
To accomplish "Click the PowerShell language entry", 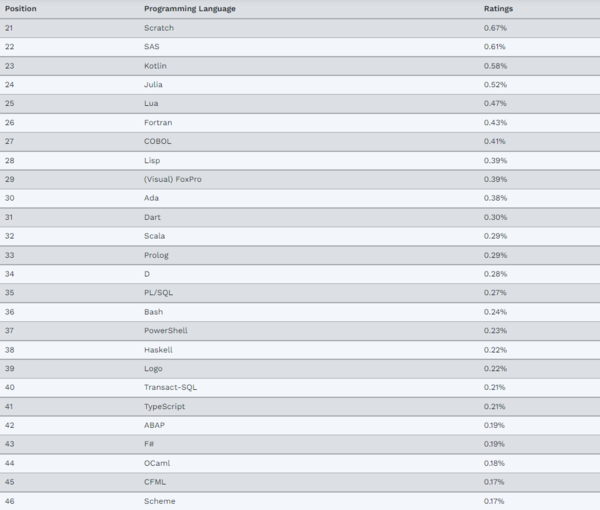I will point(165,331).
